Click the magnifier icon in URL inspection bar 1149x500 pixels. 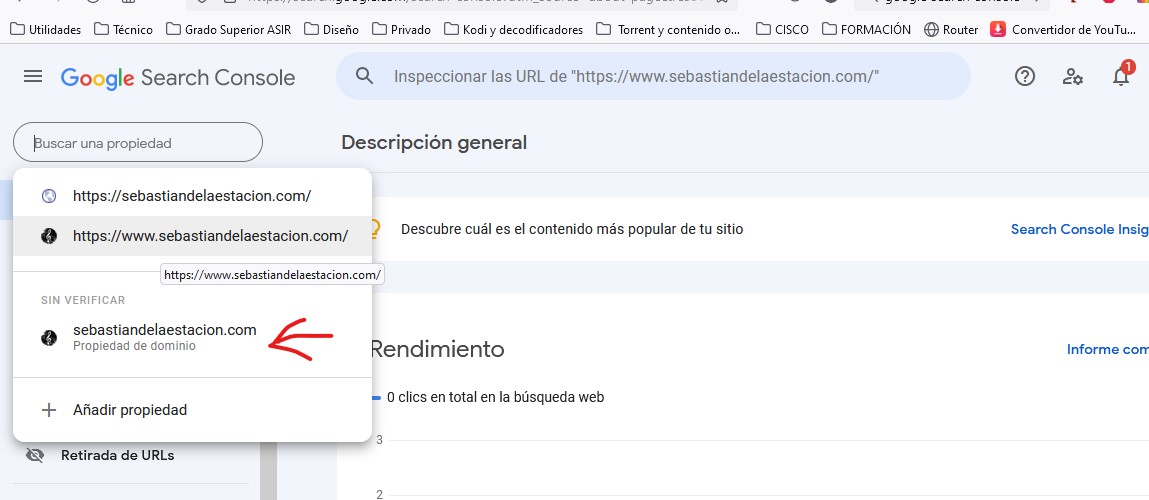[x=364, y=76]
